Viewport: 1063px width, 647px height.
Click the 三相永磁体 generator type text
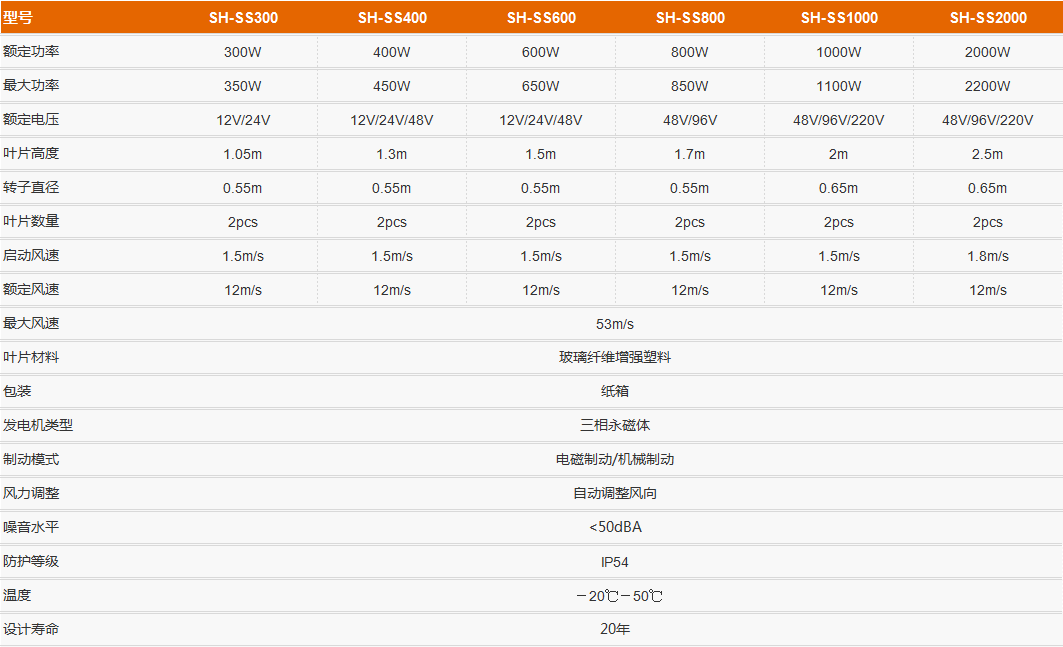[x=615, y=426]
